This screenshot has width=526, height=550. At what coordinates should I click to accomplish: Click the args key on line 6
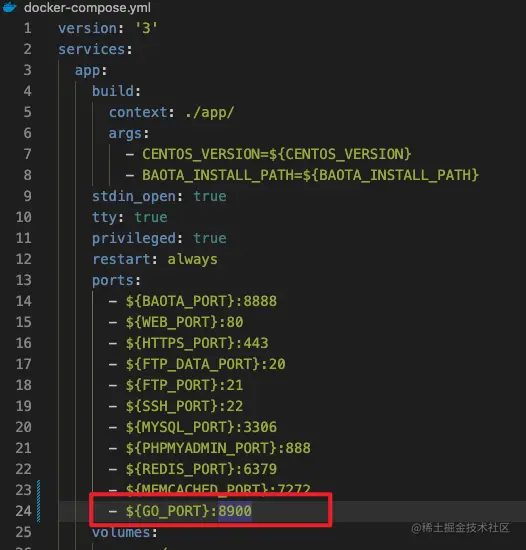coord(125,134)
